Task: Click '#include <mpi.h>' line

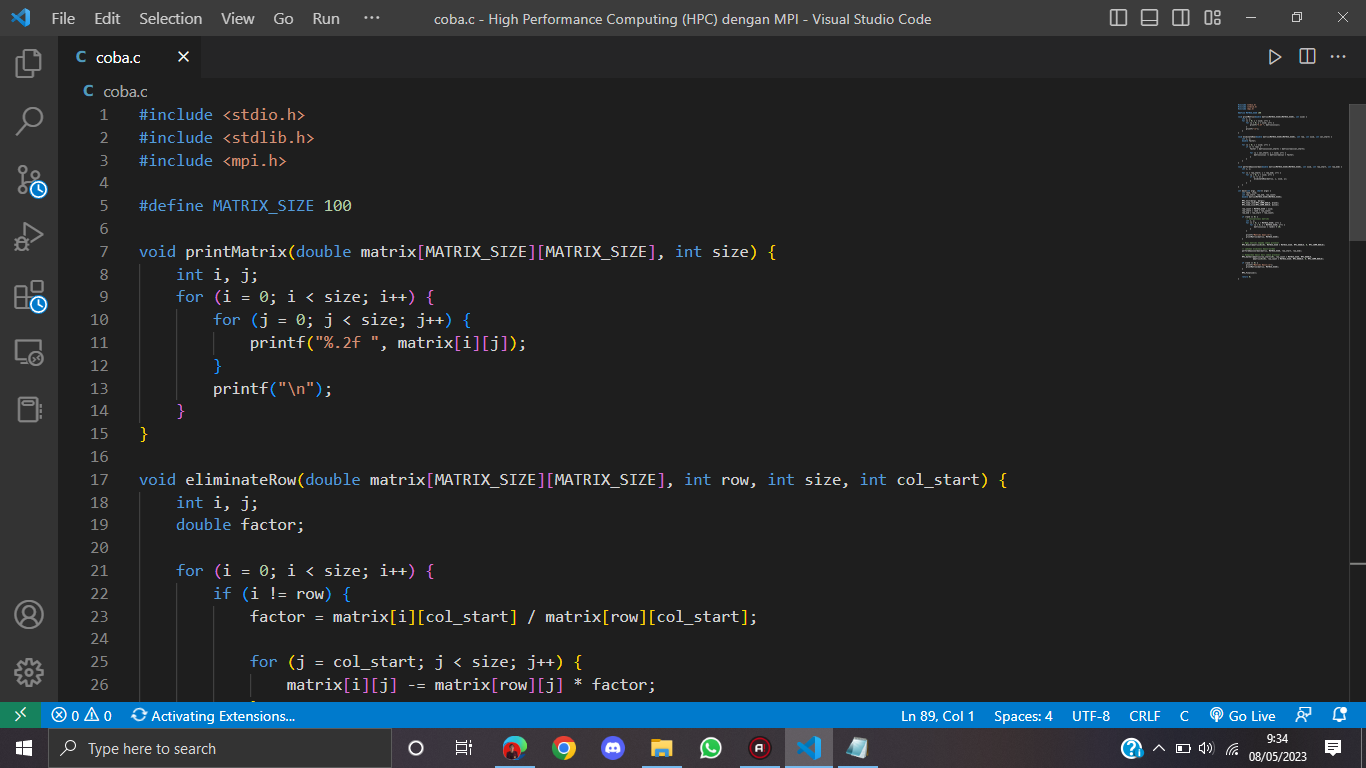Action: 213,160
